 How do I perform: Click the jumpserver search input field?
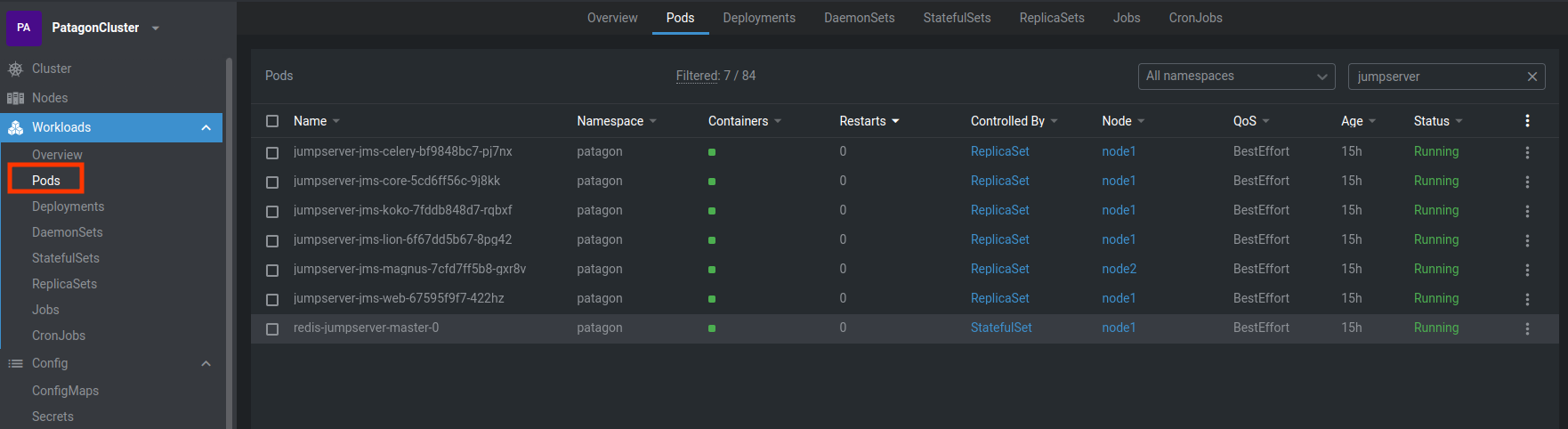(1435, 77)
